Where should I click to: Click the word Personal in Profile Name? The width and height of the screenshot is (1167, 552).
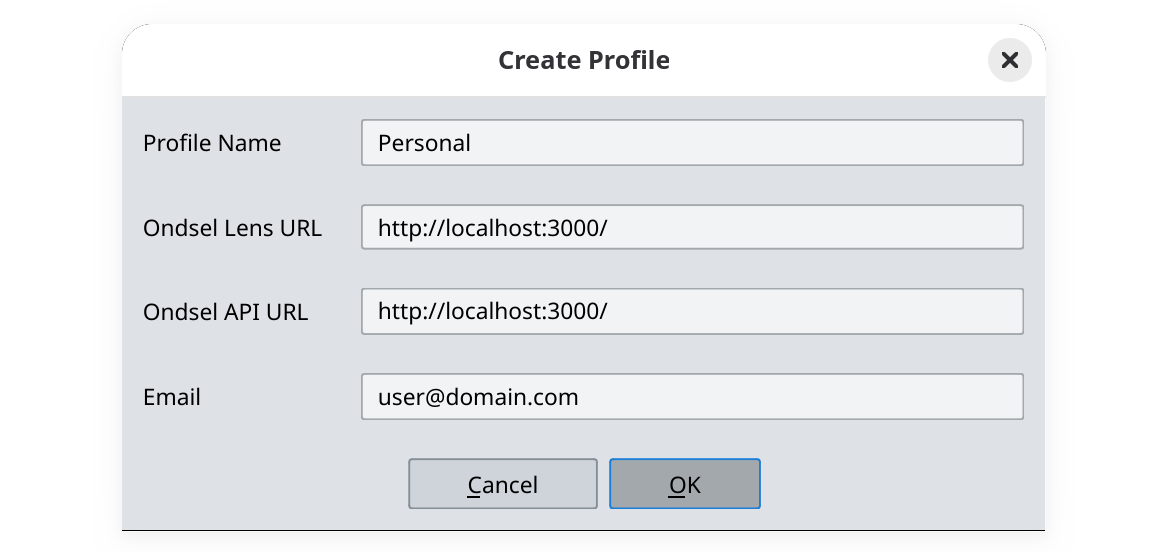click(x=424, y=143)
